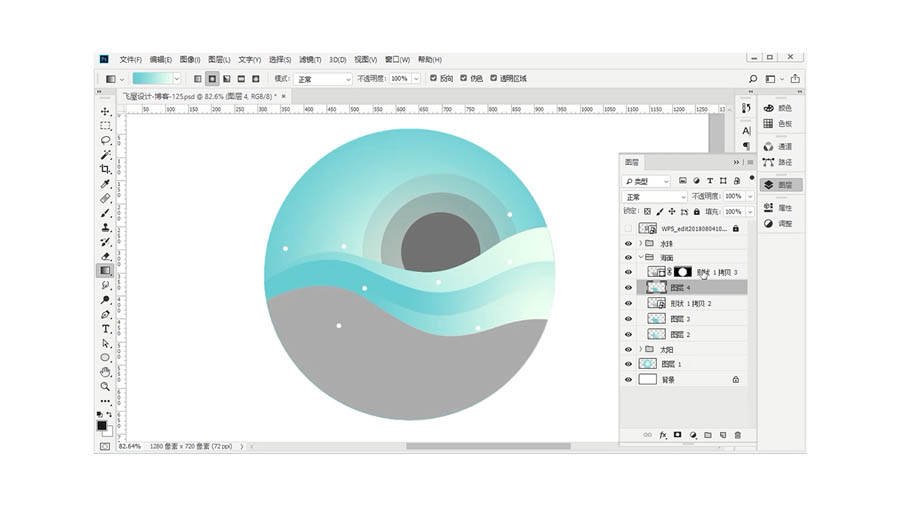Select the Hand tool
900x506 pixels.
coord(105,372)
